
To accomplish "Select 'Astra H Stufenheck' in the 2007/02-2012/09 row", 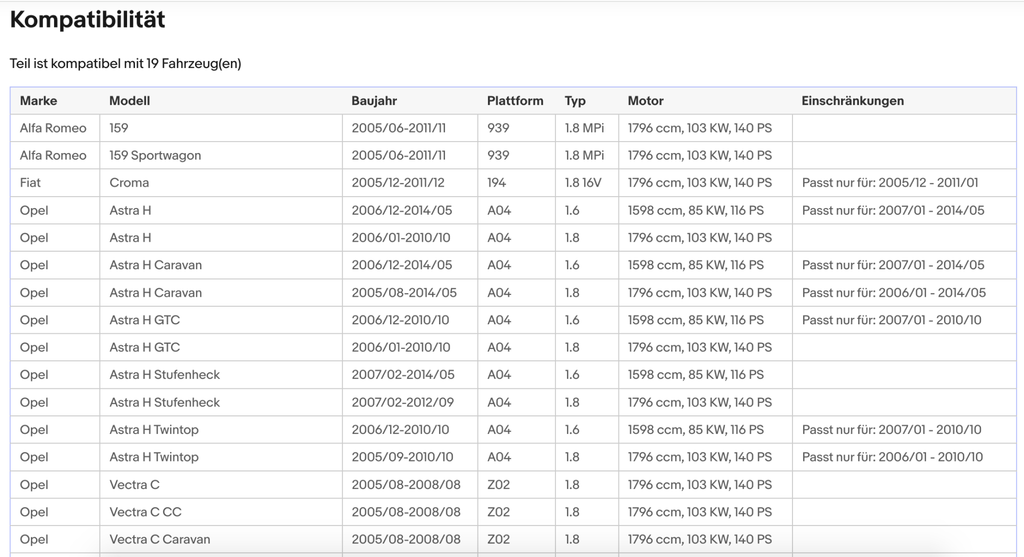I will [x=165, y=402].
